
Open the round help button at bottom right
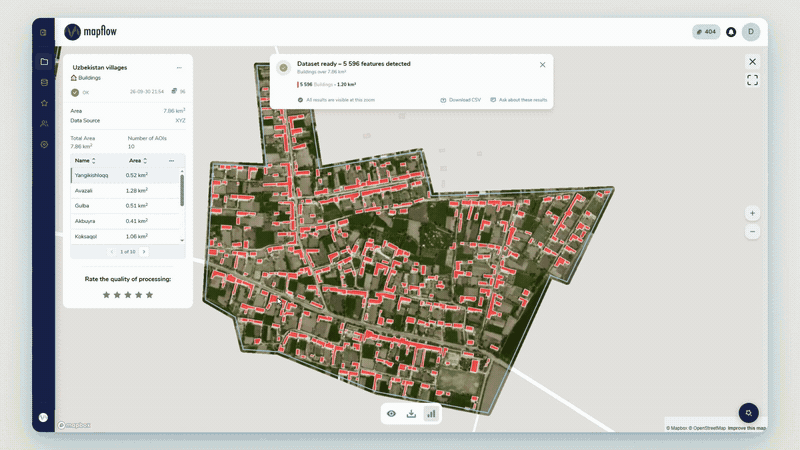748,413
